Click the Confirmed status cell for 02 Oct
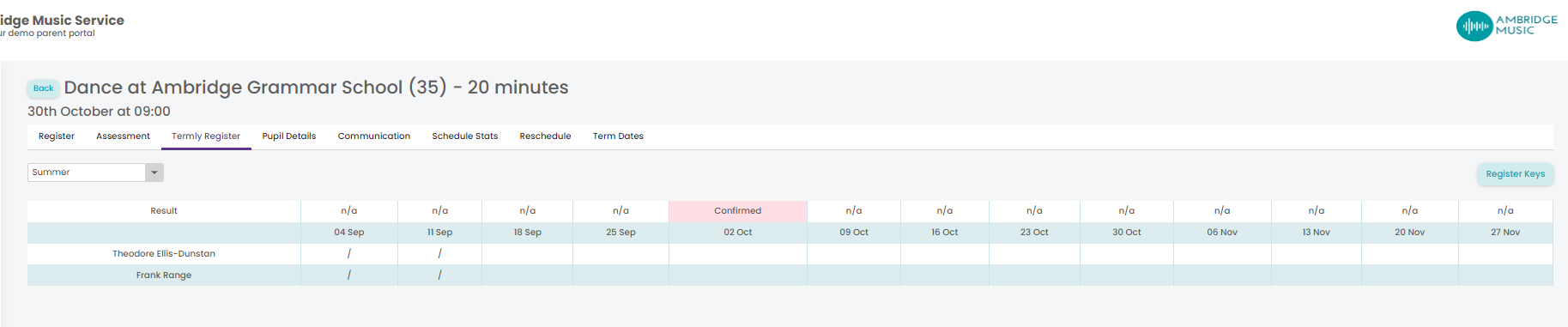Image resolution: width=1568 pixels, height=327 pixels. click(x=738, y=211)
